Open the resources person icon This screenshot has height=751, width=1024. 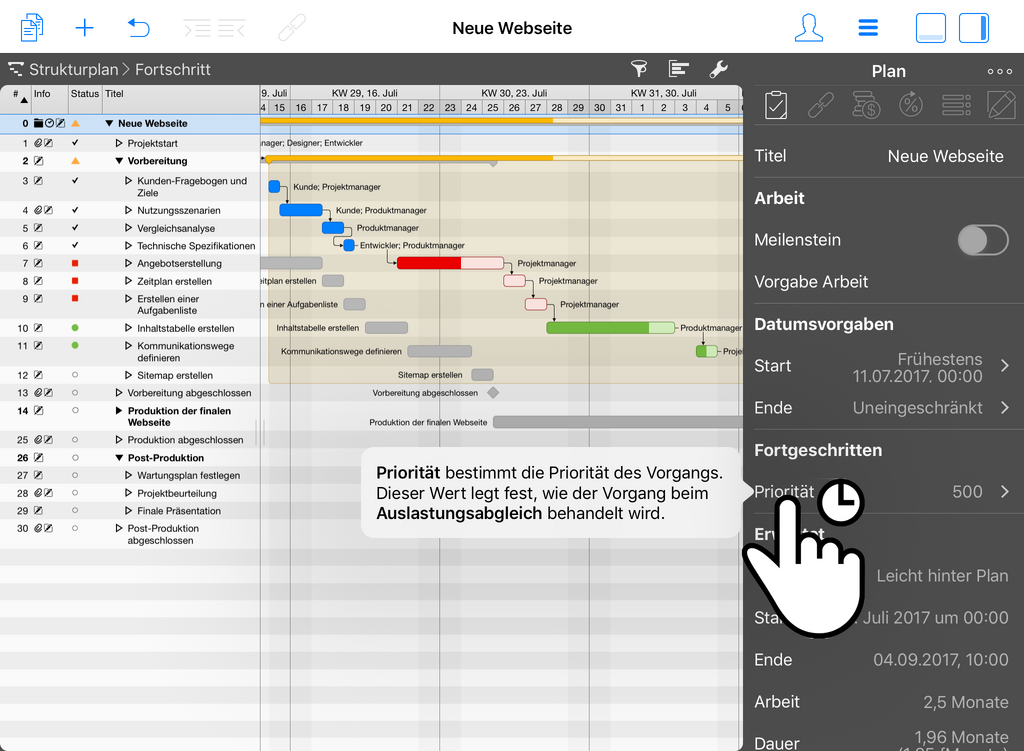(809, 27)
